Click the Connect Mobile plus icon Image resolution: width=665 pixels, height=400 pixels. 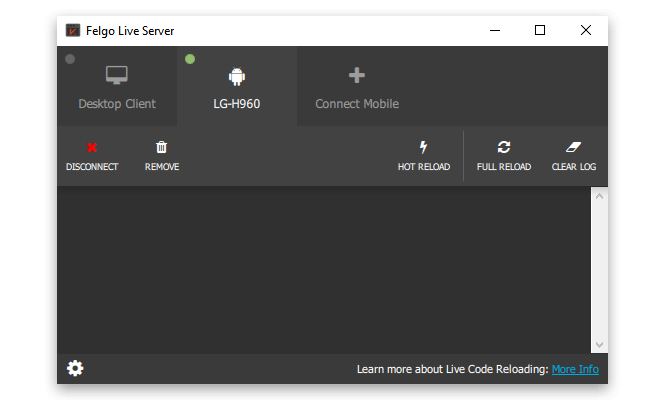click(x=357, y=75)
